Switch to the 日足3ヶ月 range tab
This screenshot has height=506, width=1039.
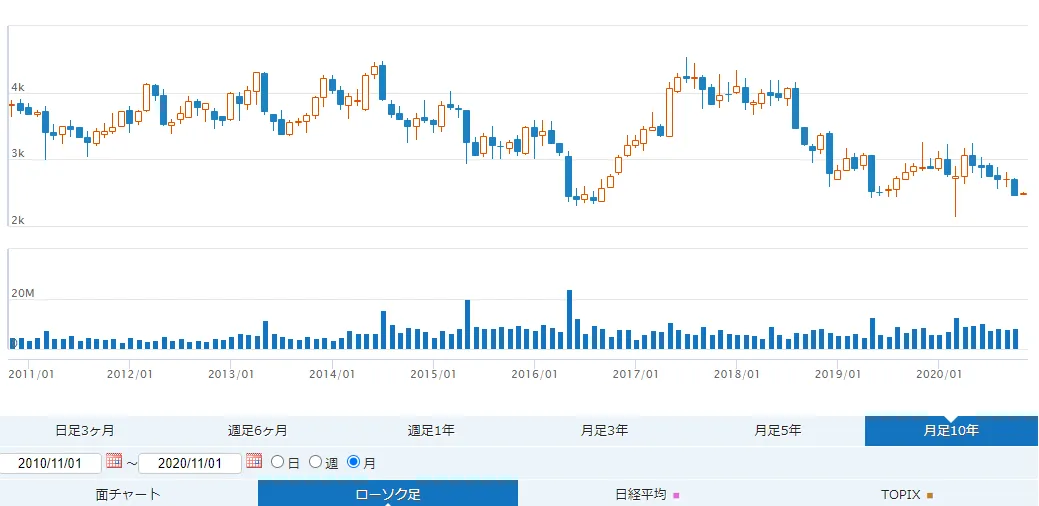pos(85,430)
